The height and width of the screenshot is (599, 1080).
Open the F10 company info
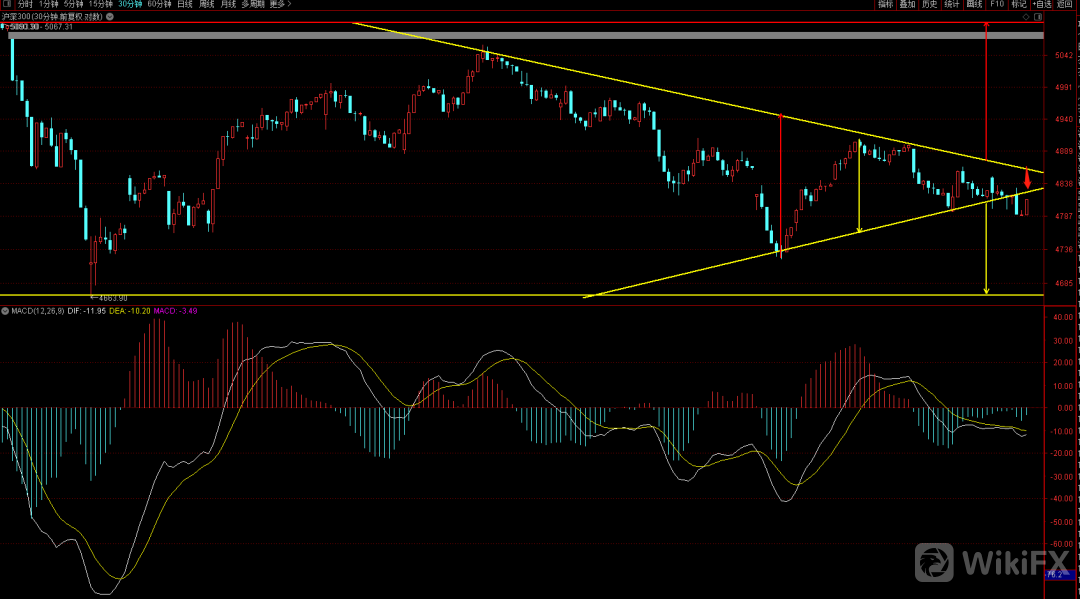click(x=997, y=5)
